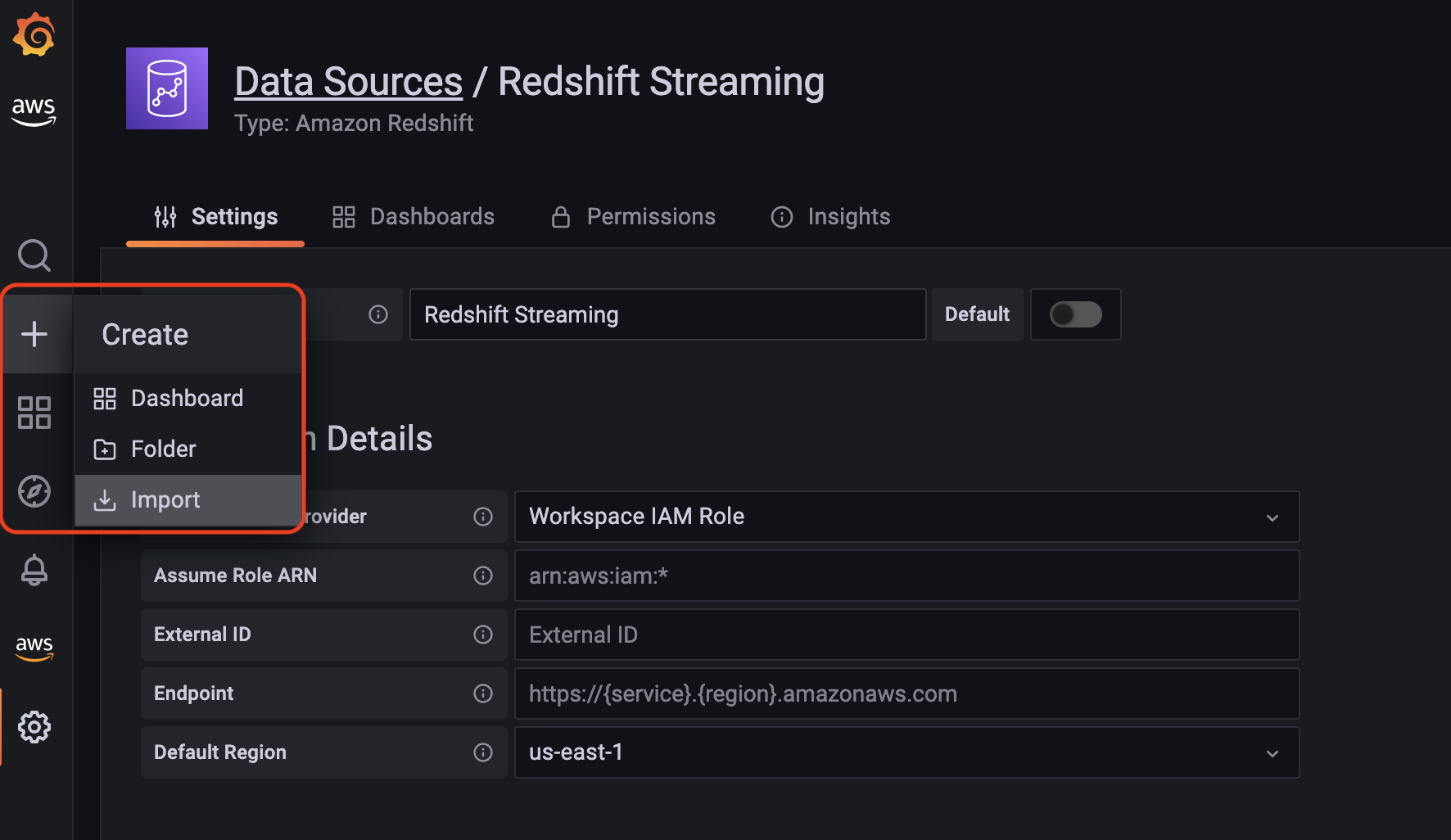Click the Default label next to toggle
Image resolution: width=1451 pixels, height=840 pixels.
(977, 314)
